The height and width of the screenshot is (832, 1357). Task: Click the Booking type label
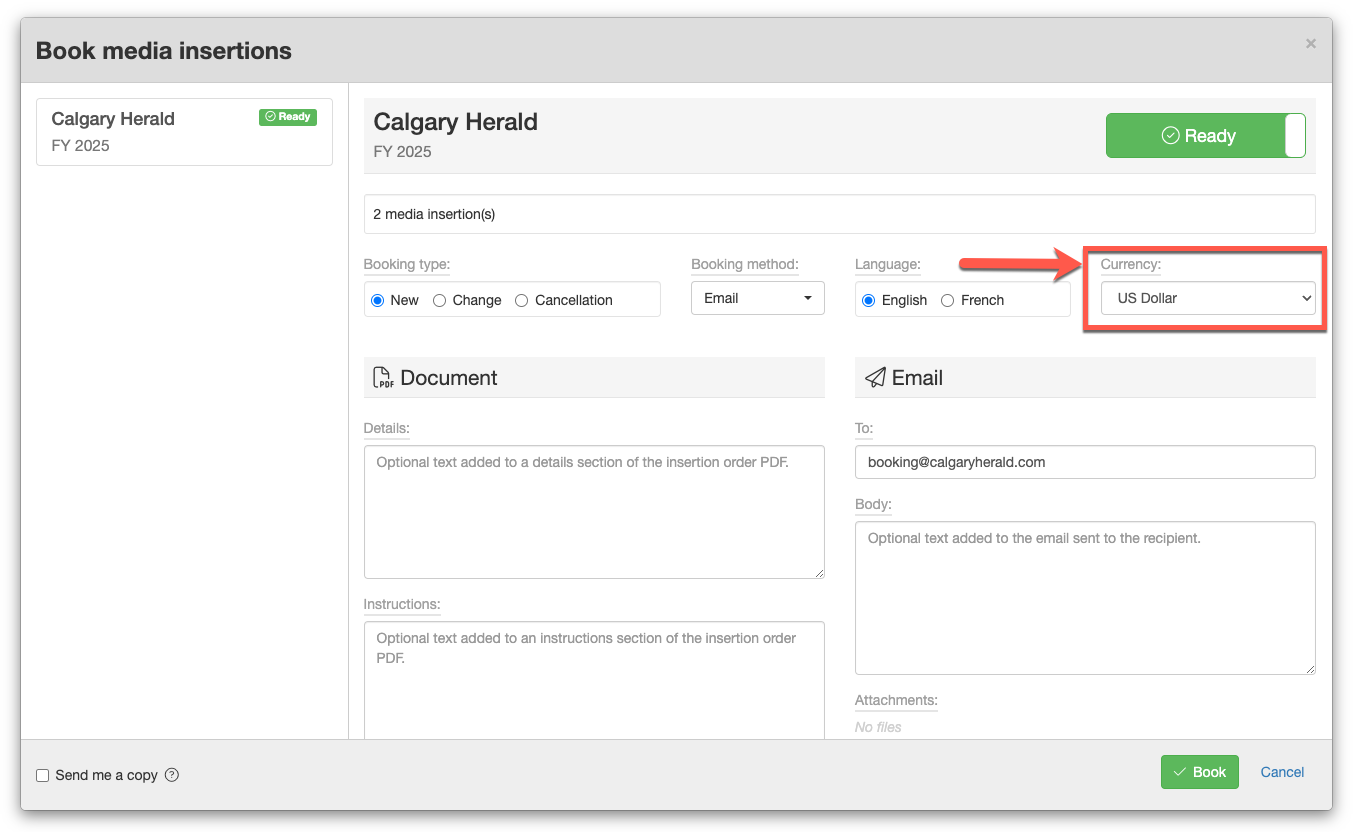point(407,265)
